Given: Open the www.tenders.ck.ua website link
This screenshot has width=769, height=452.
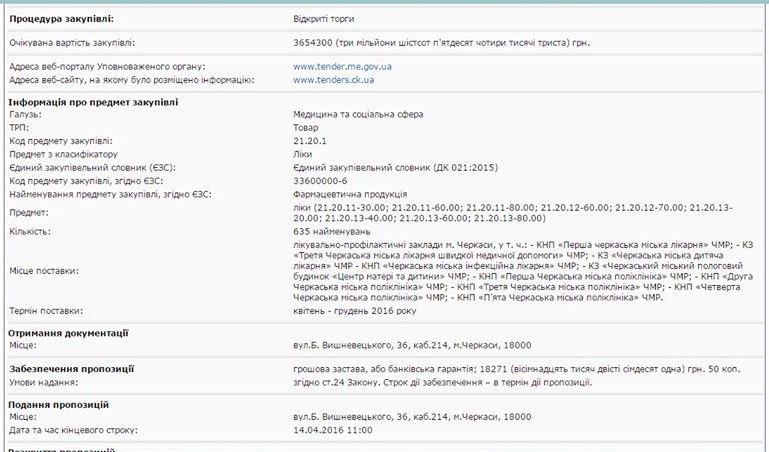Looking at the screenshot, I should [x=333, y=80].
